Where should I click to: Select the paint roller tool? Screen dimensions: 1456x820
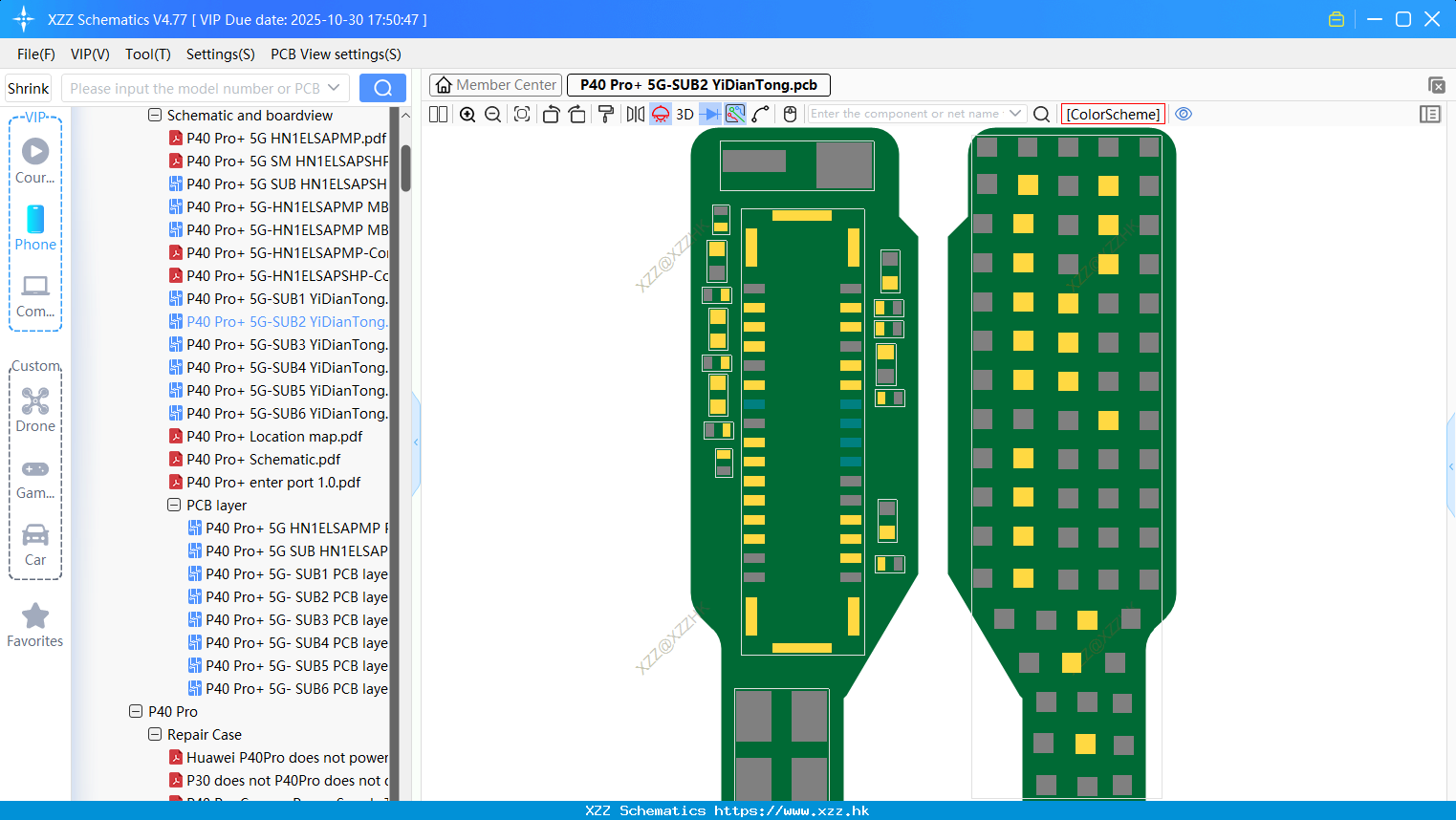pos(605,114)
